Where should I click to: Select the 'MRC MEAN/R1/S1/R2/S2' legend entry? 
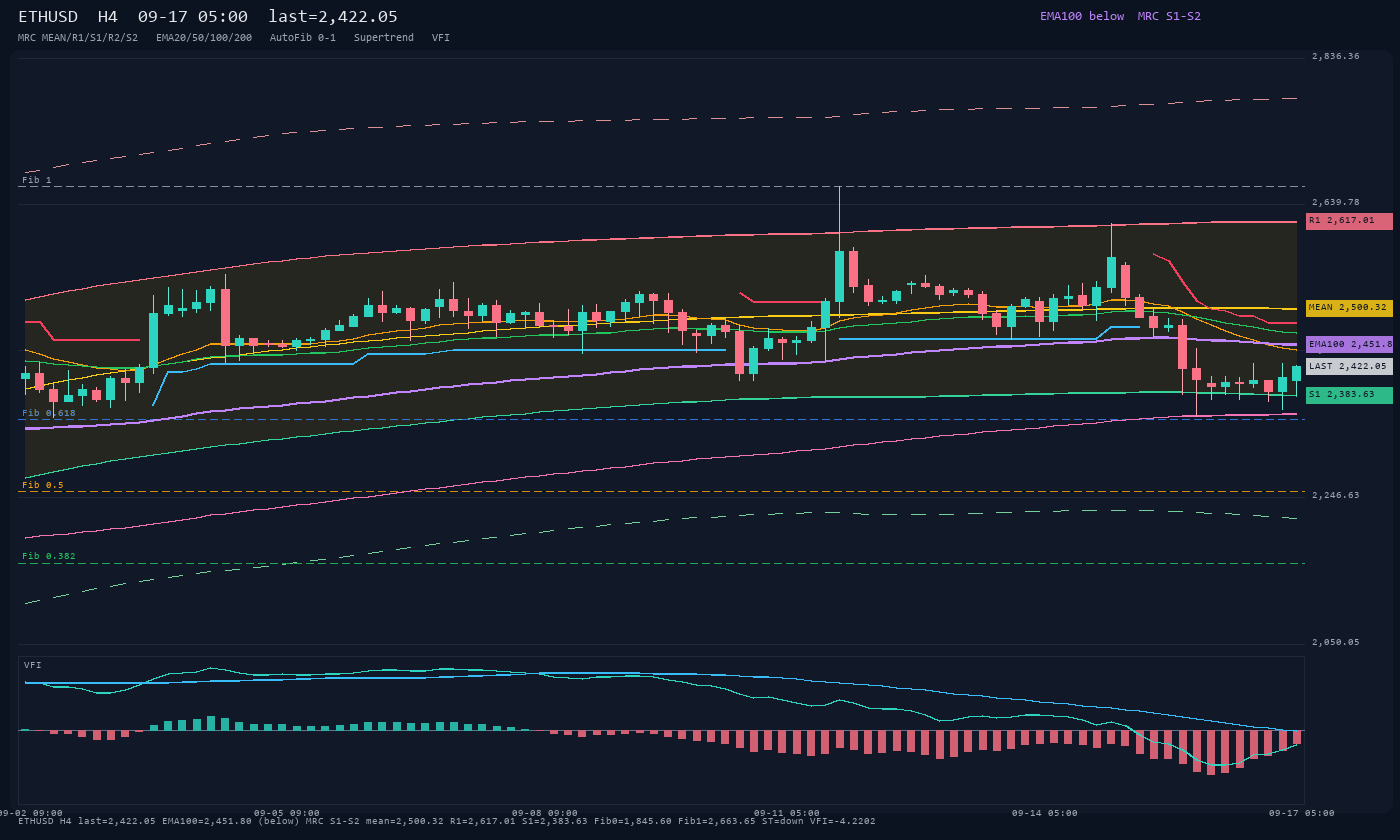78,38
